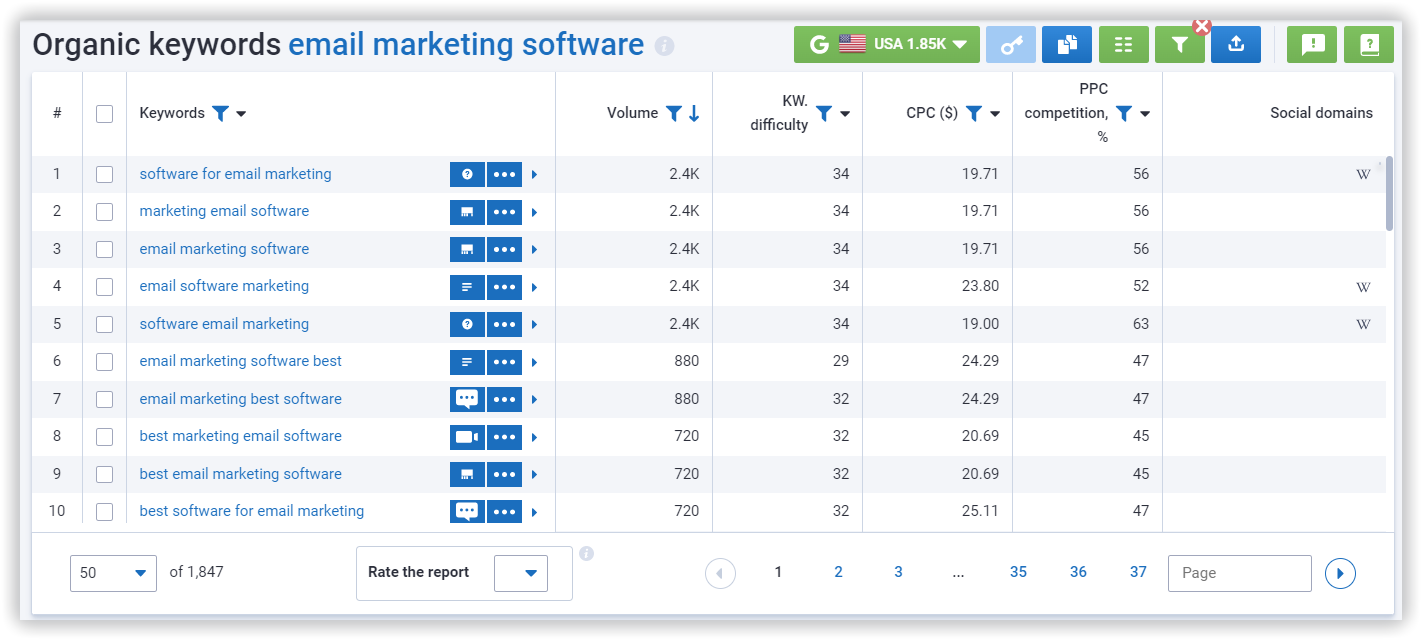Click SERP feature icon for 'software for email marketing'
Viewport: 1422px width, 640px height.
(x=467, y=174)
